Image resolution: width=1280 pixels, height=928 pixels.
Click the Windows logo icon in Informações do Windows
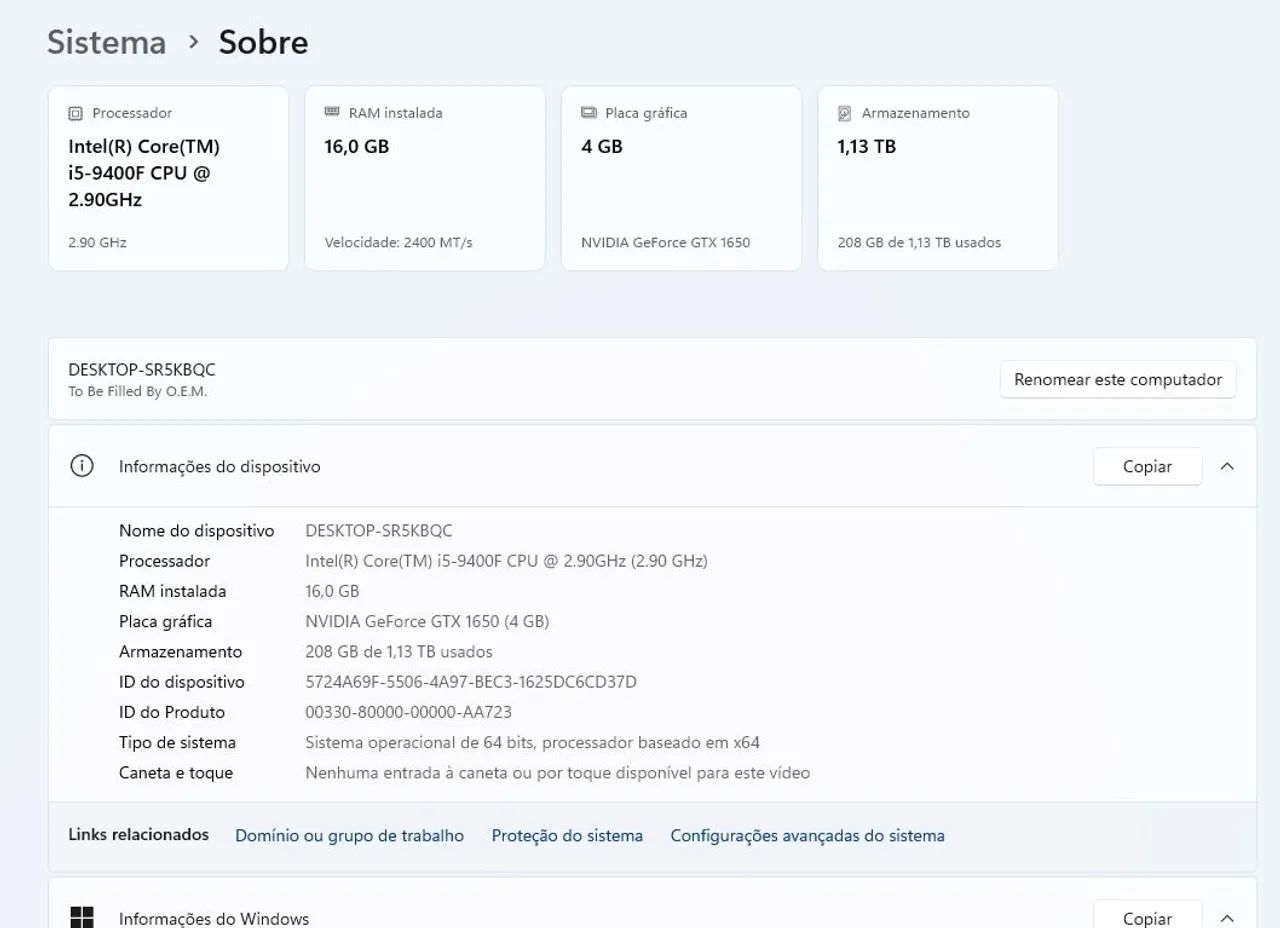point(82,918)
